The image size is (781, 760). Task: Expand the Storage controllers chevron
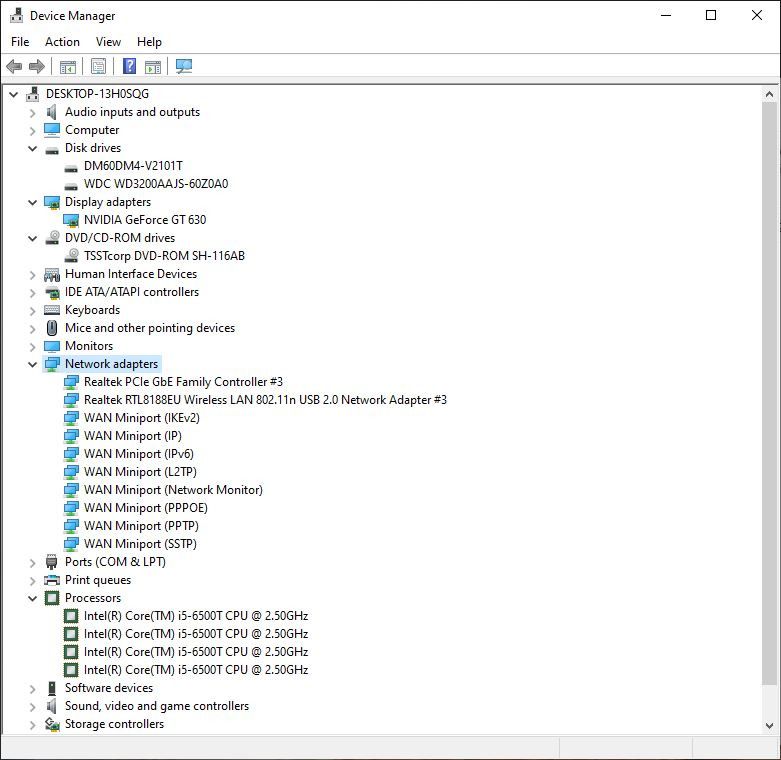tap(32, 725)
